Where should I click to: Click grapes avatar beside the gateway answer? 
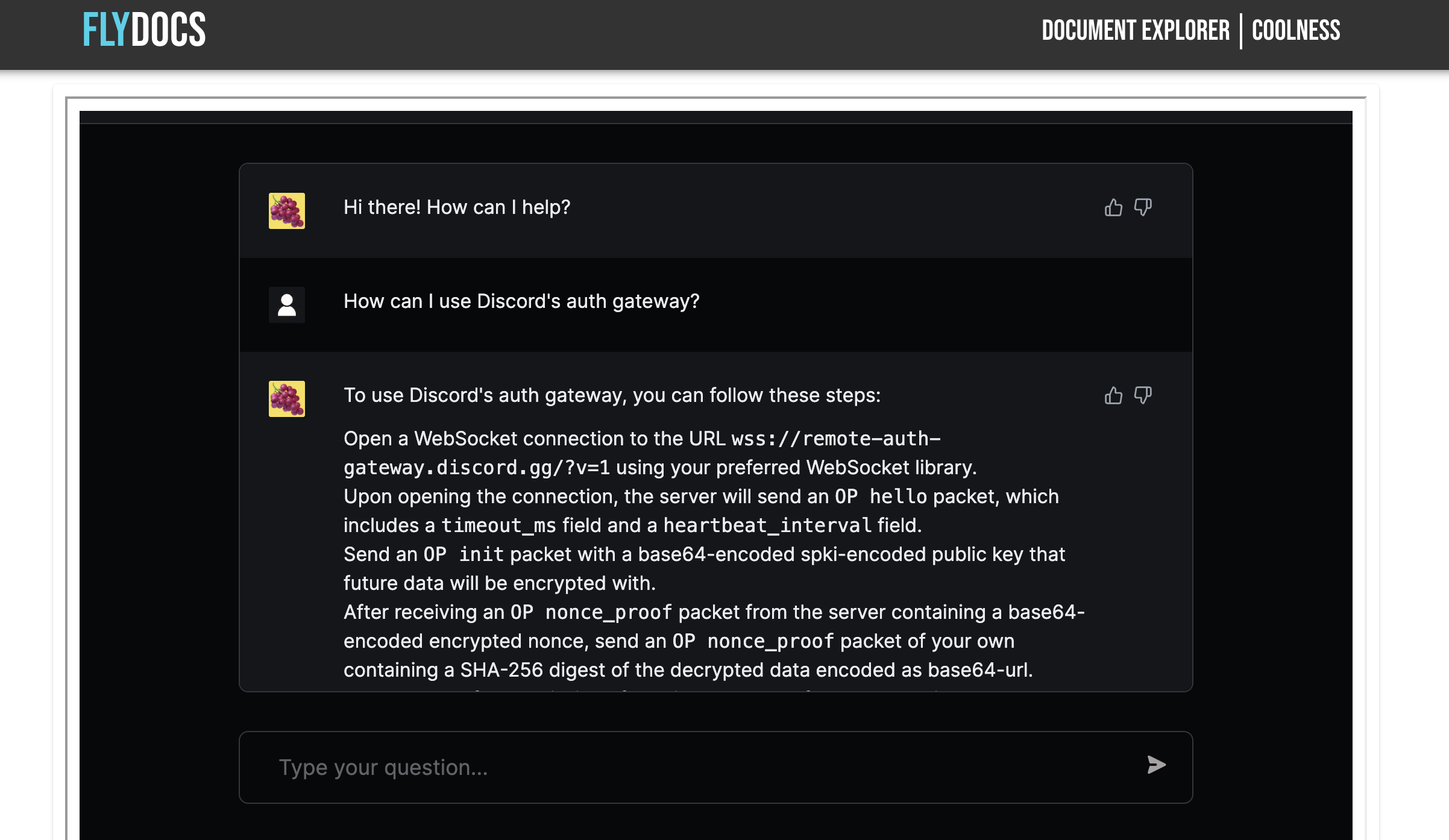click(x=287, y=399)
